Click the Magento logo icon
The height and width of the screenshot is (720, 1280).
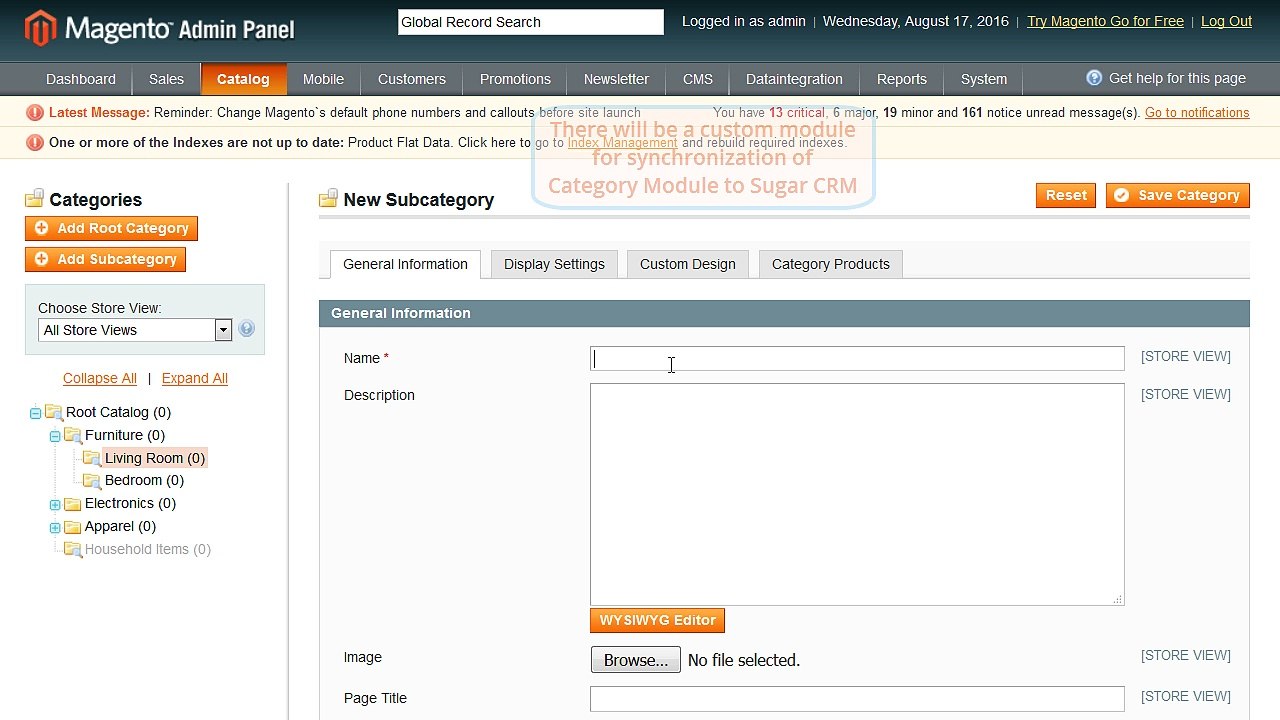click(x=41, y=29)
